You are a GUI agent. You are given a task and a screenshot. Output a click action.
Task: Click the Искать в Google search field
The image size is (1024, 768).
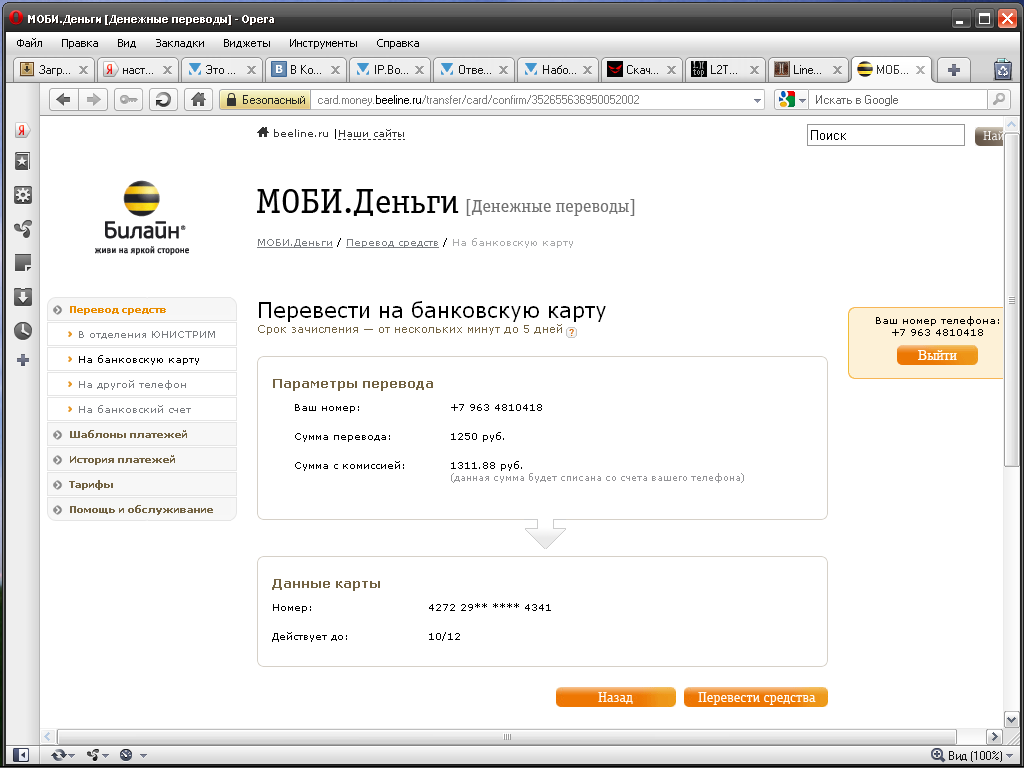point(898,100)
